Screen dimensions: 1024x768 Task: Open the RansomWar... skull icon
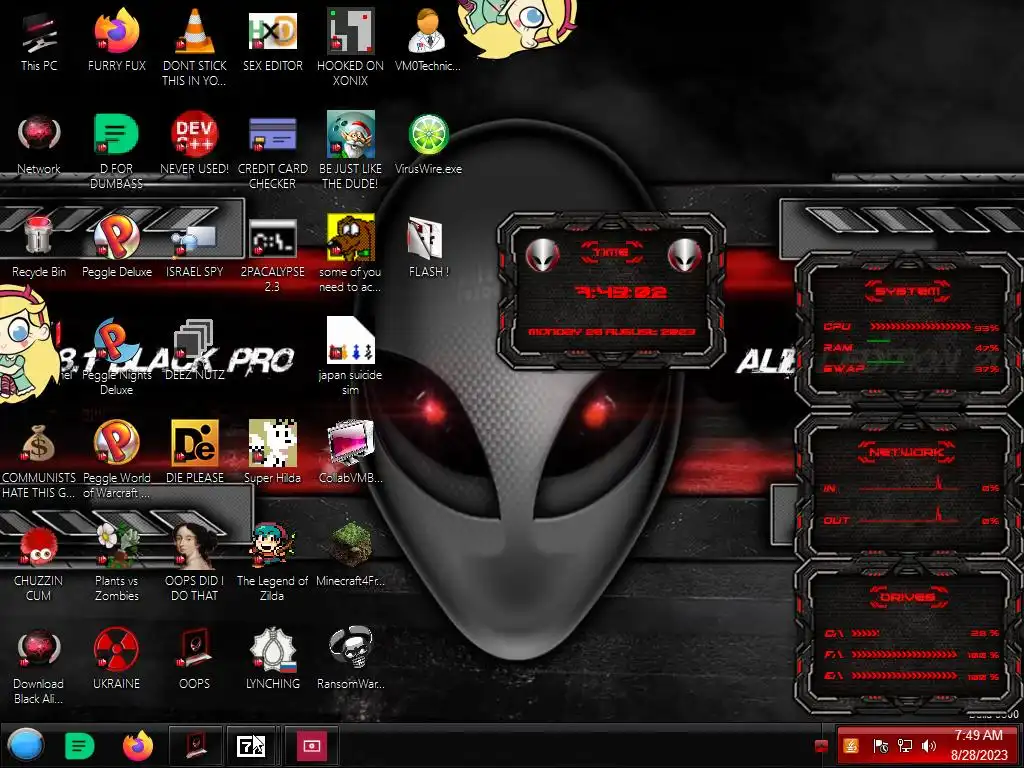coord(350,660)
